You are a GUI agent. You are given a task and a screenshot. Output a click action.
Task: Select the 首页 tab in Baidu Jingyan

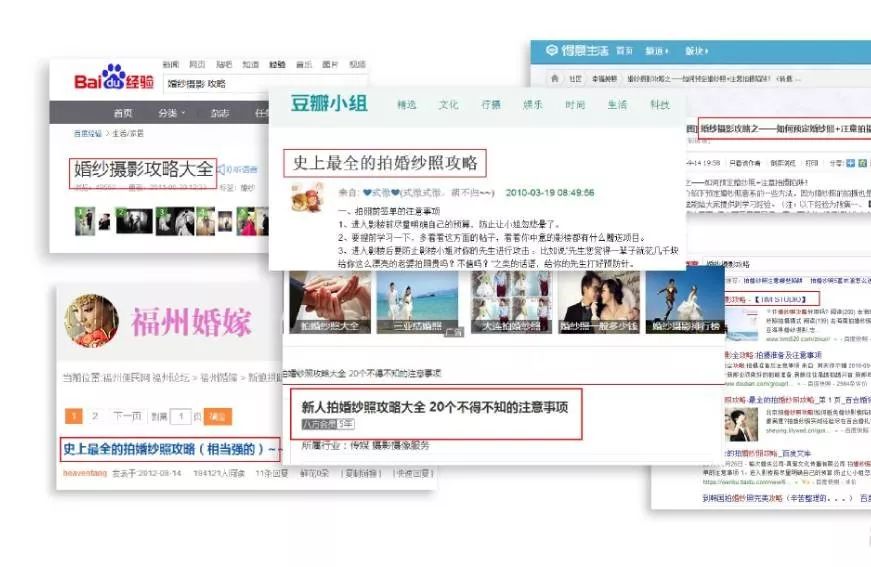click(122, 113)
